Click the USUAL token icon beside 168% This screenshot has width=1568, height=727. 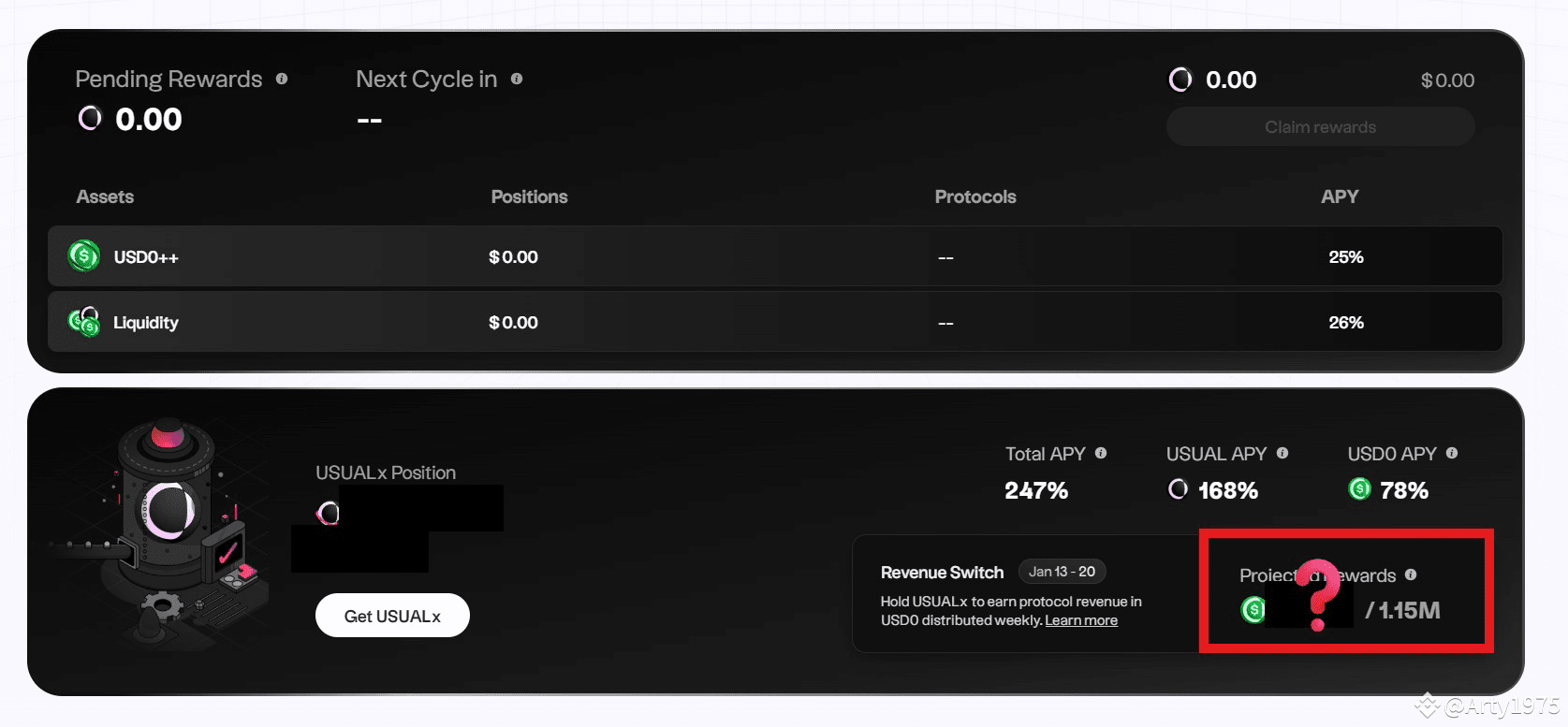[1179, 489]
